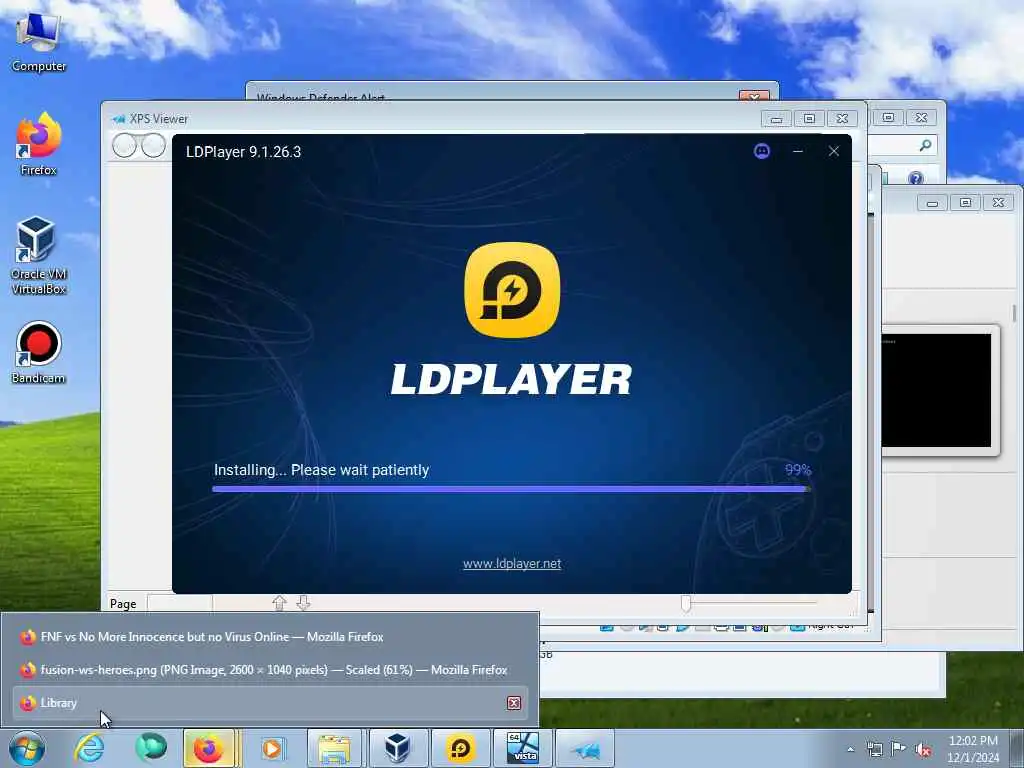Image resolution: width=1024 pixels, height=768 pixels.
Task: Switch to fusion-ws-heroes.png Firefox window
Action: (269, 670)
